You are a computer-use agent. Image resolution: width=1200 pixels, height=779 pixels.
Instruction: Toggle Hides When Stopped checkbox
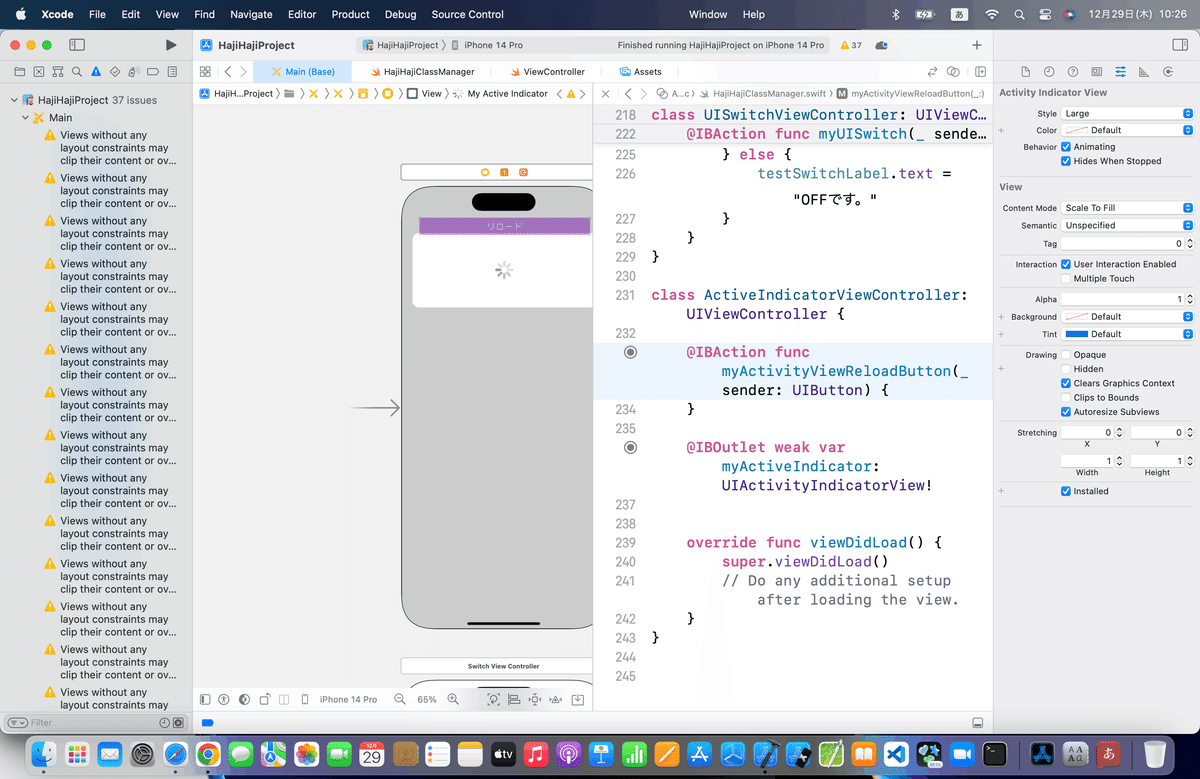coord(1066,161)
